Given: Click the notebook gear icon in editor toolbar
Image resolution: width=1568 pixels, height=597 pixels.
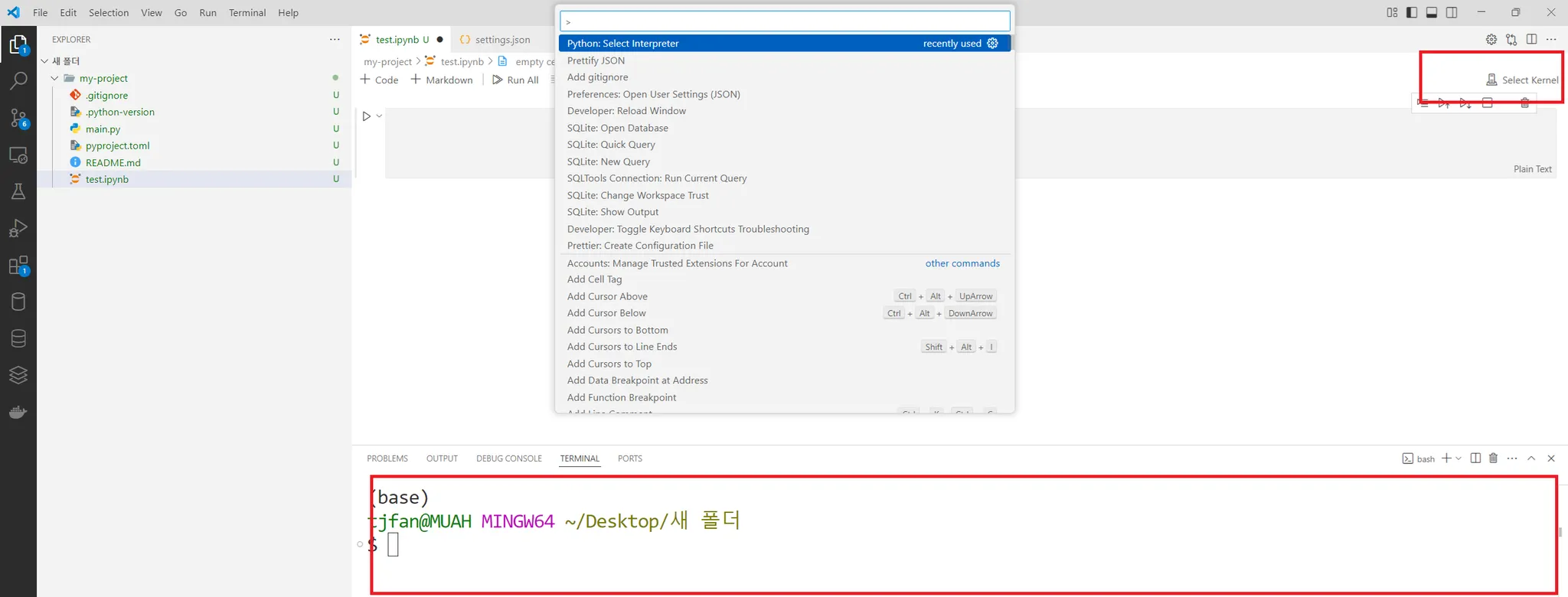Looking at the screenshot, I should [x=1491, y=40].
